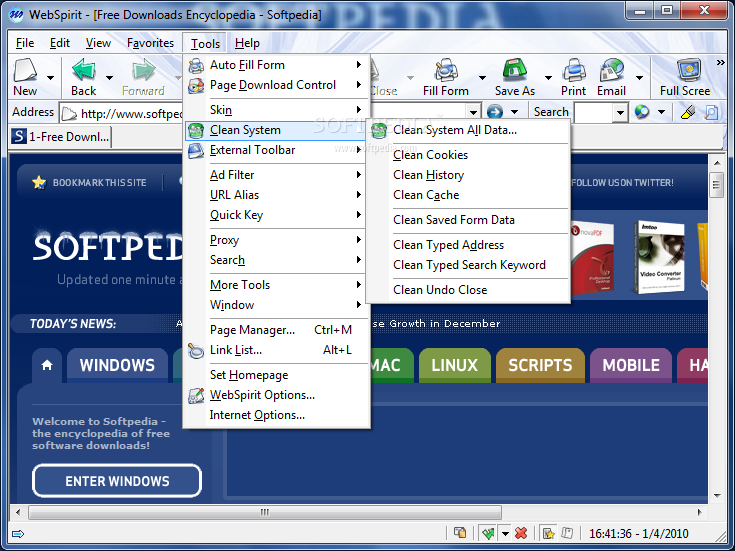The height and width of the screenshot is (551, 735).
Task: Open the Edit menu
Action: [x=60, y=43]
